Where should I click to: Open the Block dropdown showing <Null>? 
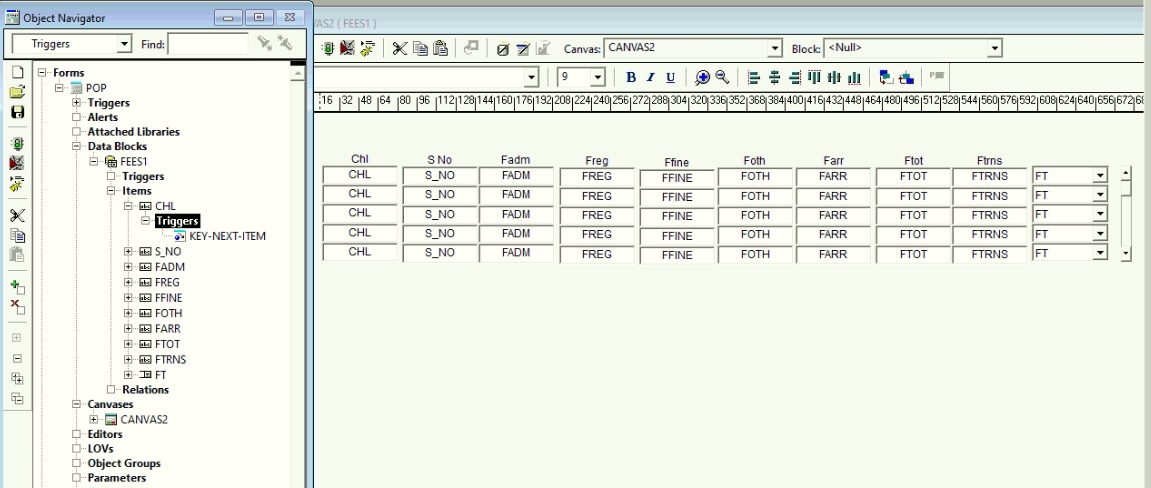(995, 48)
